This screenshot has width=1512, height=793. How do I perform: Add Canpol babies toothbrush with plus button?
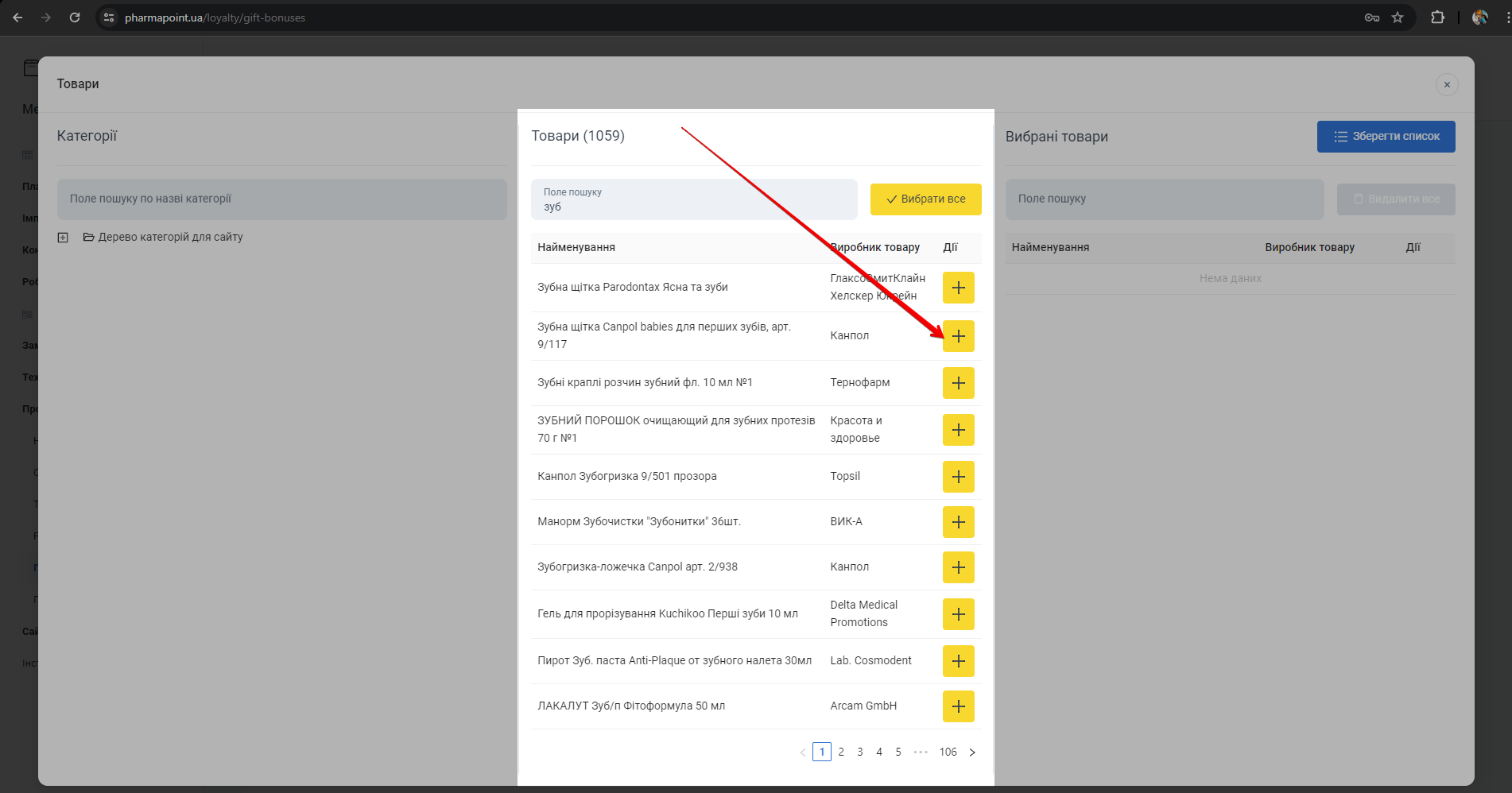point(958,336)
